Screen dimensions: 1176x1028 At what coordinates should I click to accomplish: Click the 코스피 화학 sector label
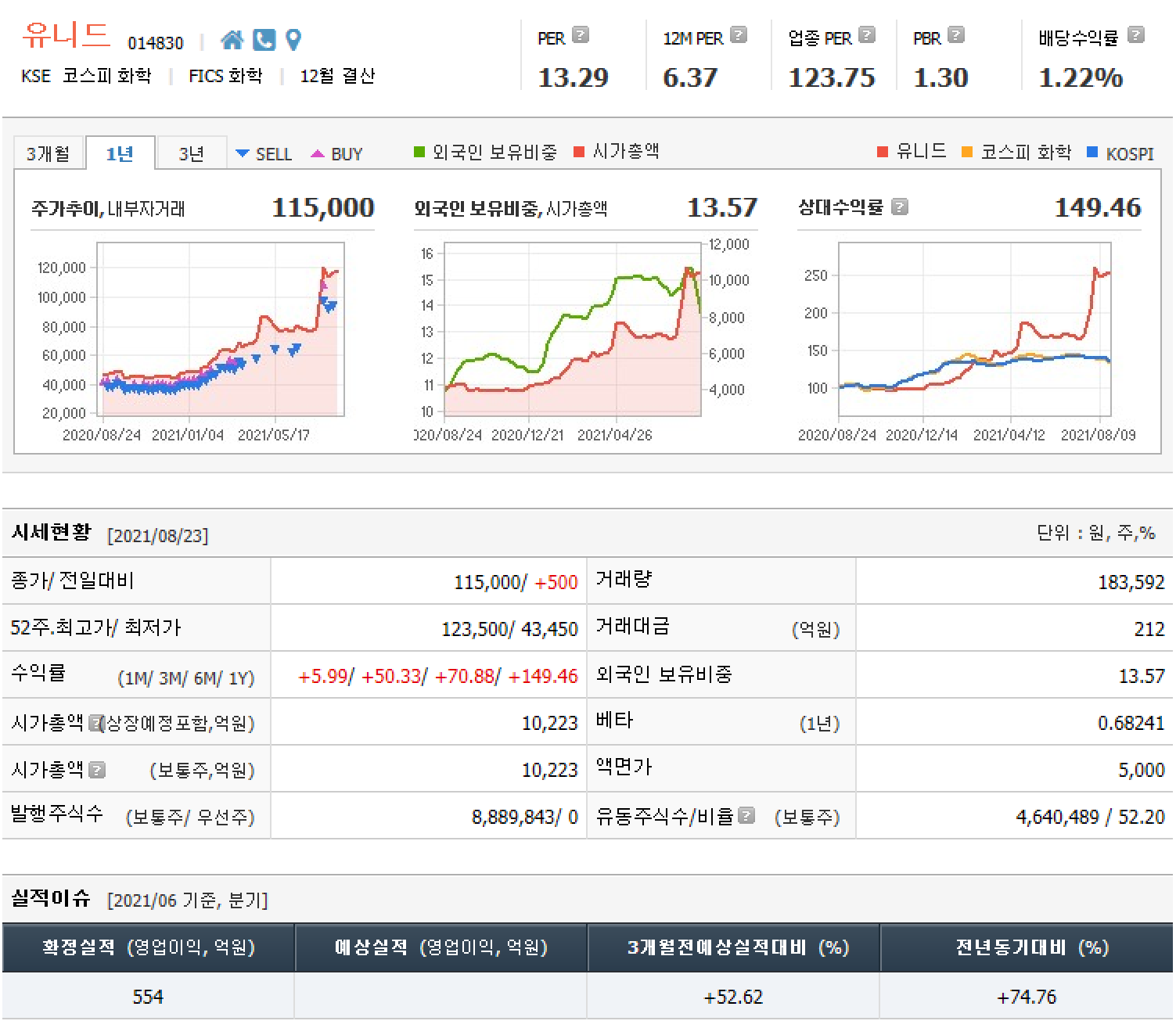107,76
